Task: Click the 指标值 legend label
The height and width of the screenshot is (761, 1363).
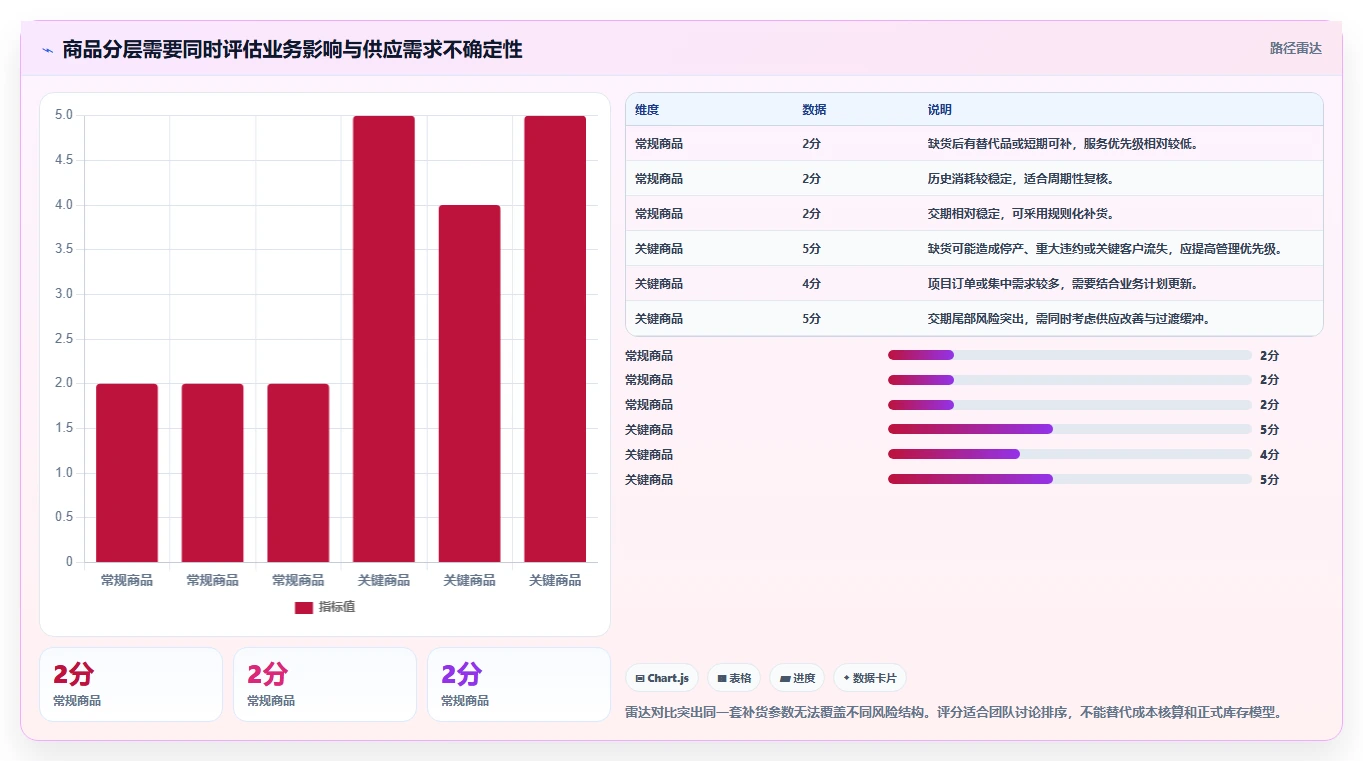Action: (x=337, y=608)
